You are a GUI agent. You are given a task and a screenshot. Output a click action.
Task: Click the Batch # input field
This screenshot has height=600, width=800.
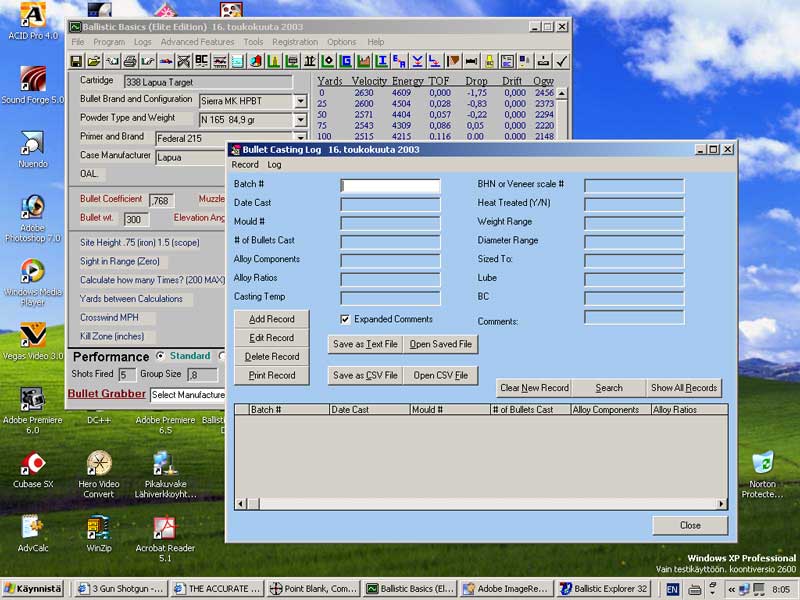pos(390,185)
